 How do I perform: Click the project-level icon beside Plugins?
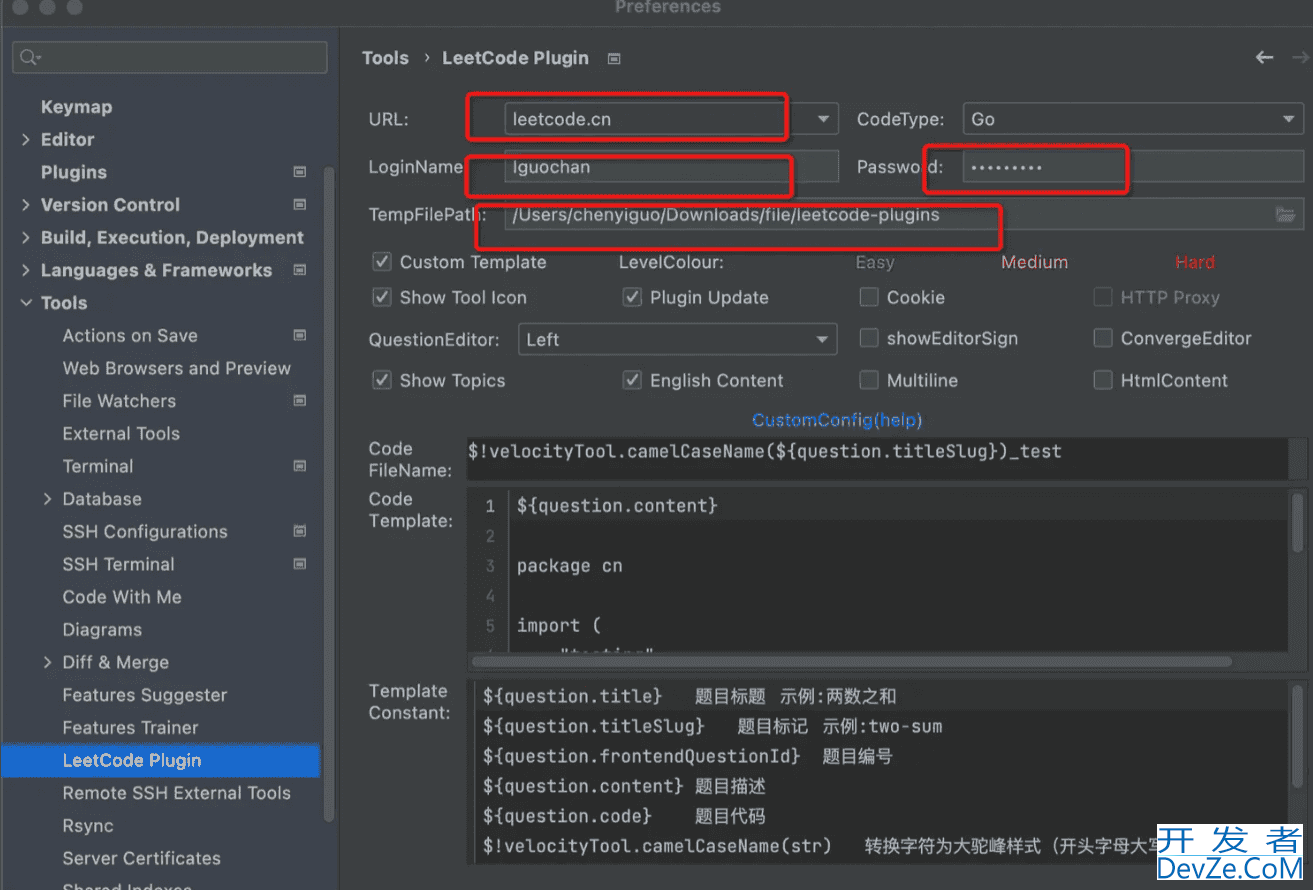(299, 172)
